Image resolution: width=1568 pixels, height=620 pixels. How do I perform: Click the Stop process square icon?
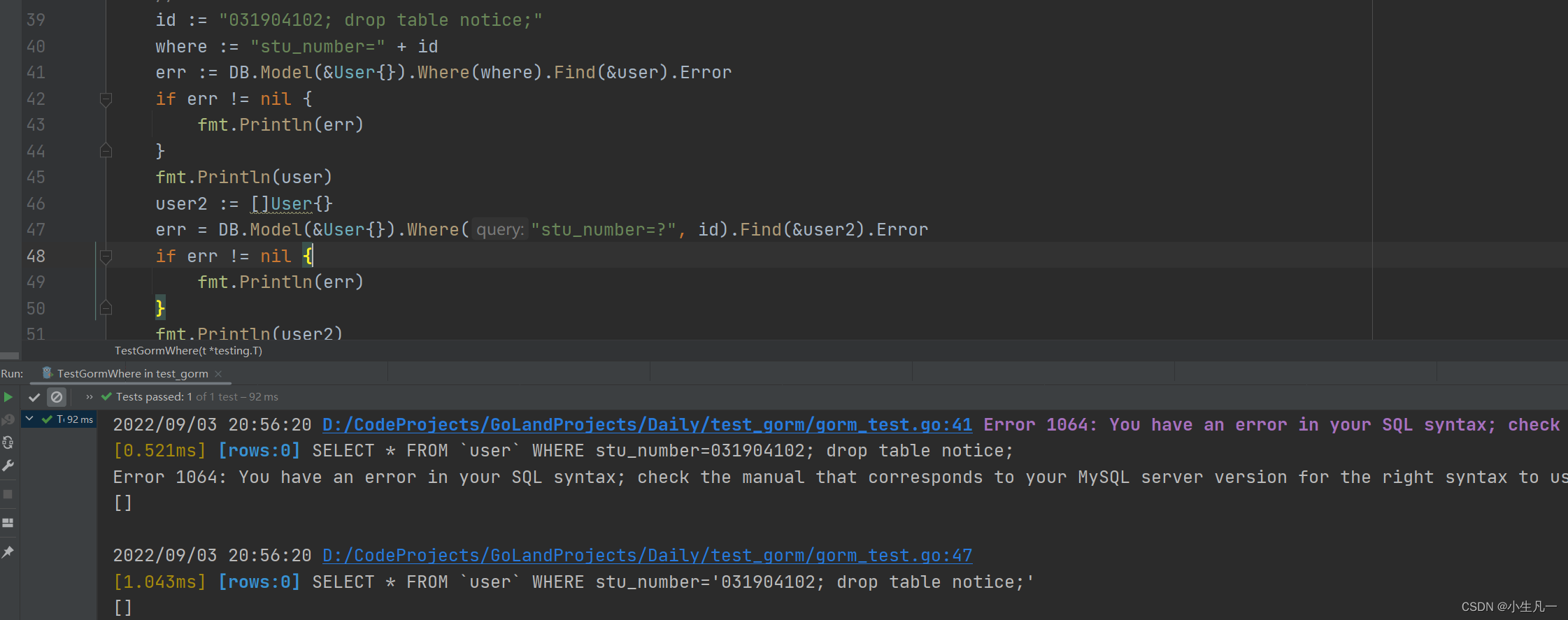pos(8,494)
